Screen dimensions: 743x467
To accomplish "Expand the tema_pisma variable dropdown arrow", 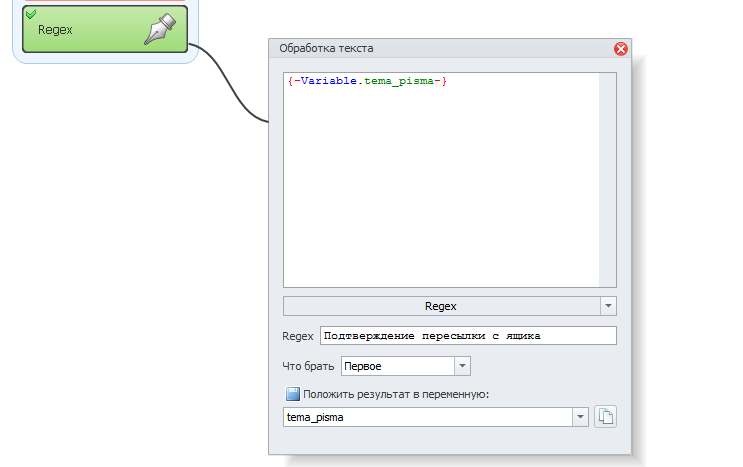I will [x=580, y=417].
